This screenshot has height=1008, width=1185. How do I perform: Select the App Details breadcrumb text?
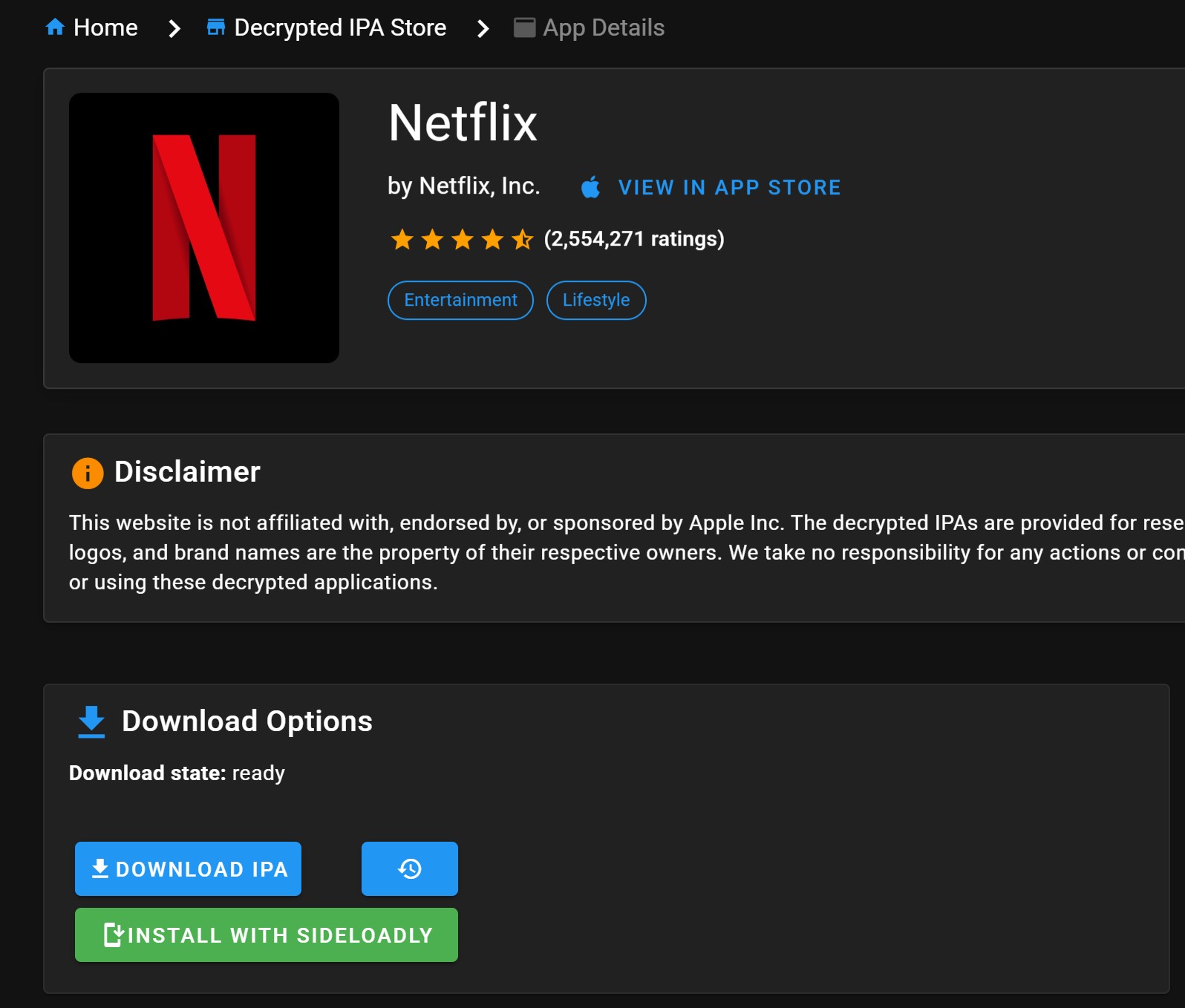[x=604, y=27]
